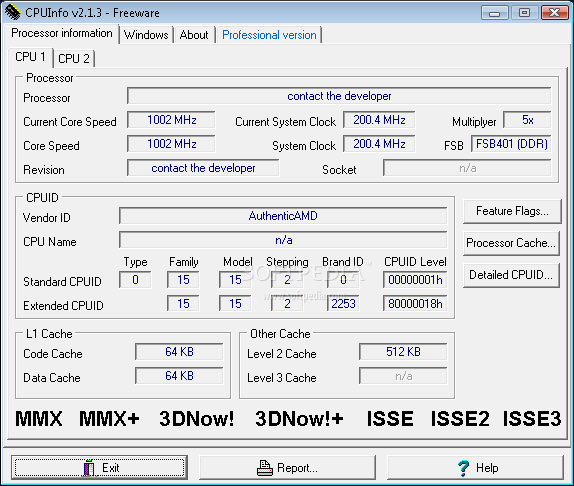This screenshot has height=486, width=574.
Task: Click the Report button
Action: [287, 467]
